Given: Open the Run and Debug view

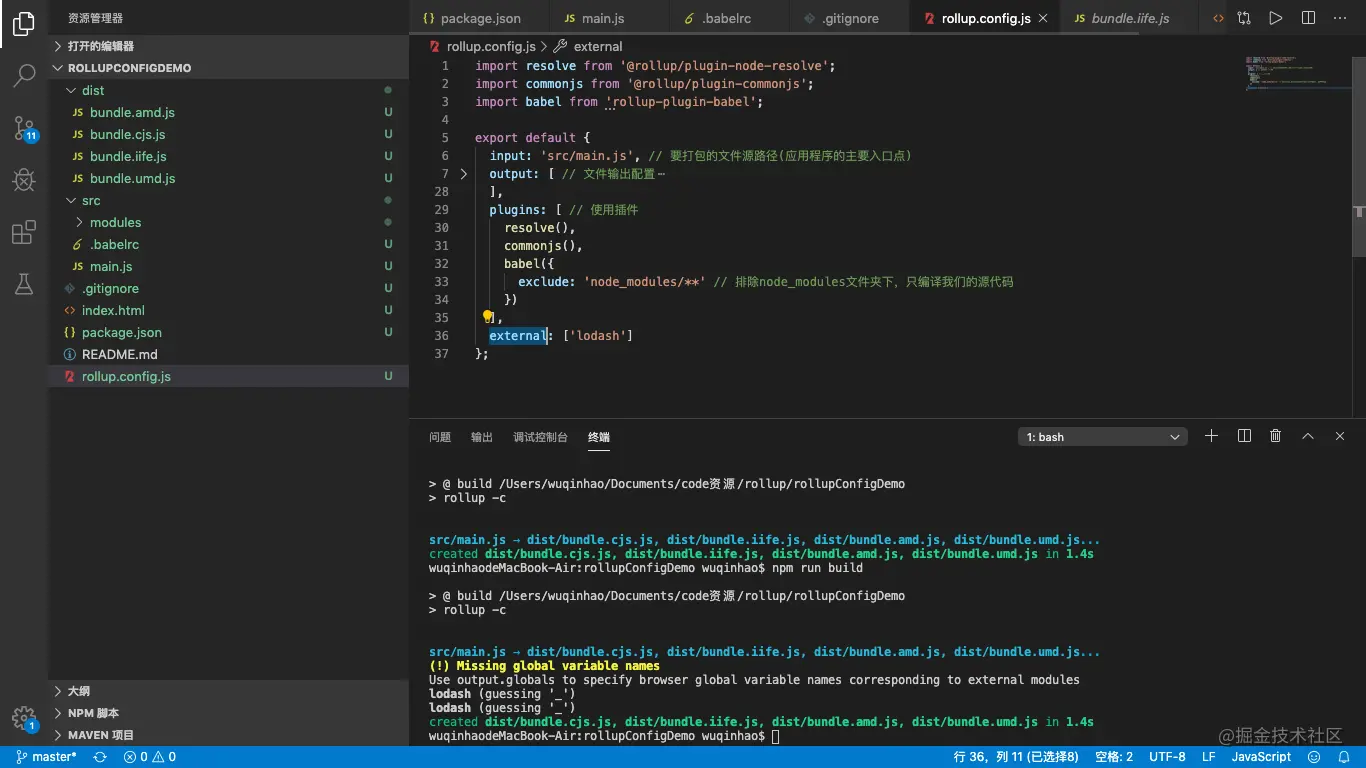Looking at the screenshot, I should click(x=24, y=180).
